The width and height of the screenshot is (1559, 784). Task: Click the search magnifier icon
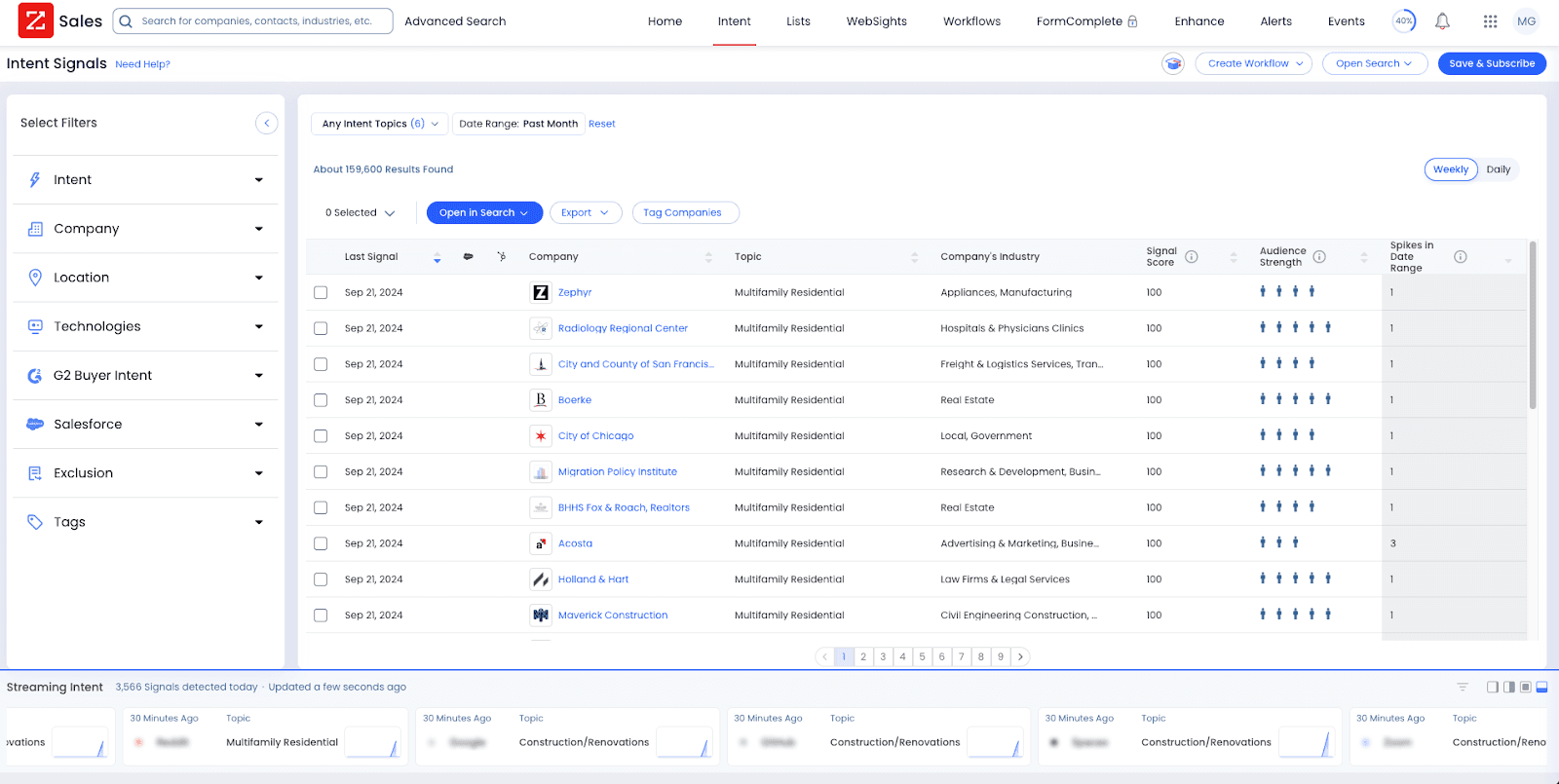coord(126,21)
